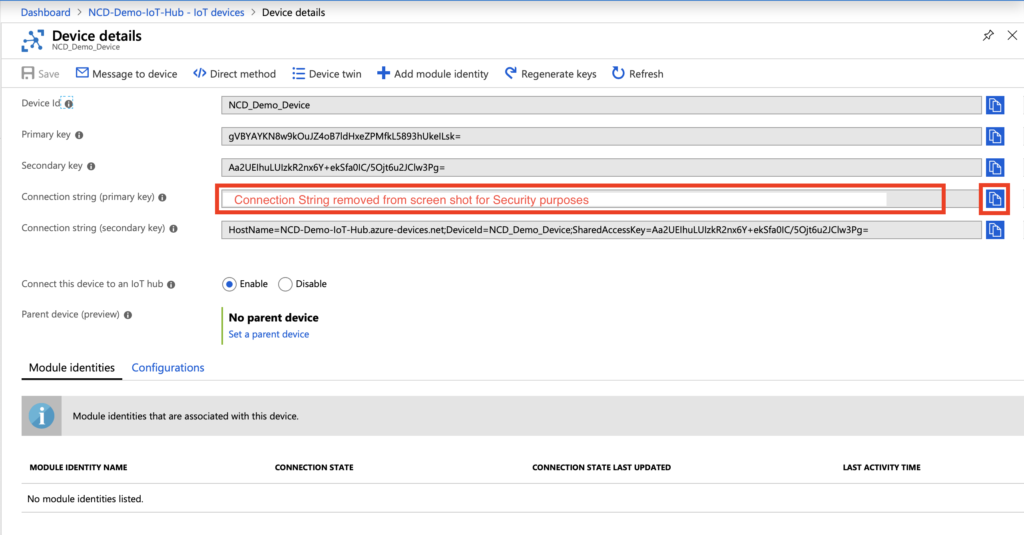Open Message to device
Screen dimensions: 1024x535
coord(127,74)
